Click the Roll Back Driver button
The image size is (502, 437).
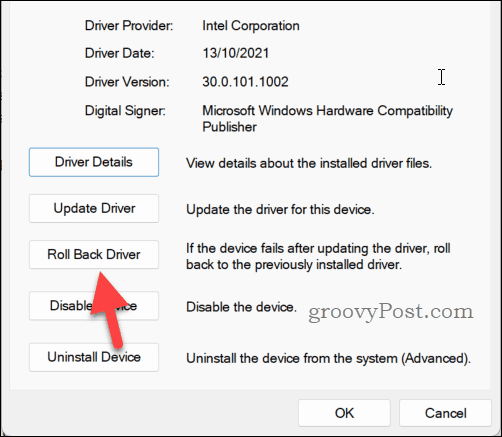click(x=94, y=255)
